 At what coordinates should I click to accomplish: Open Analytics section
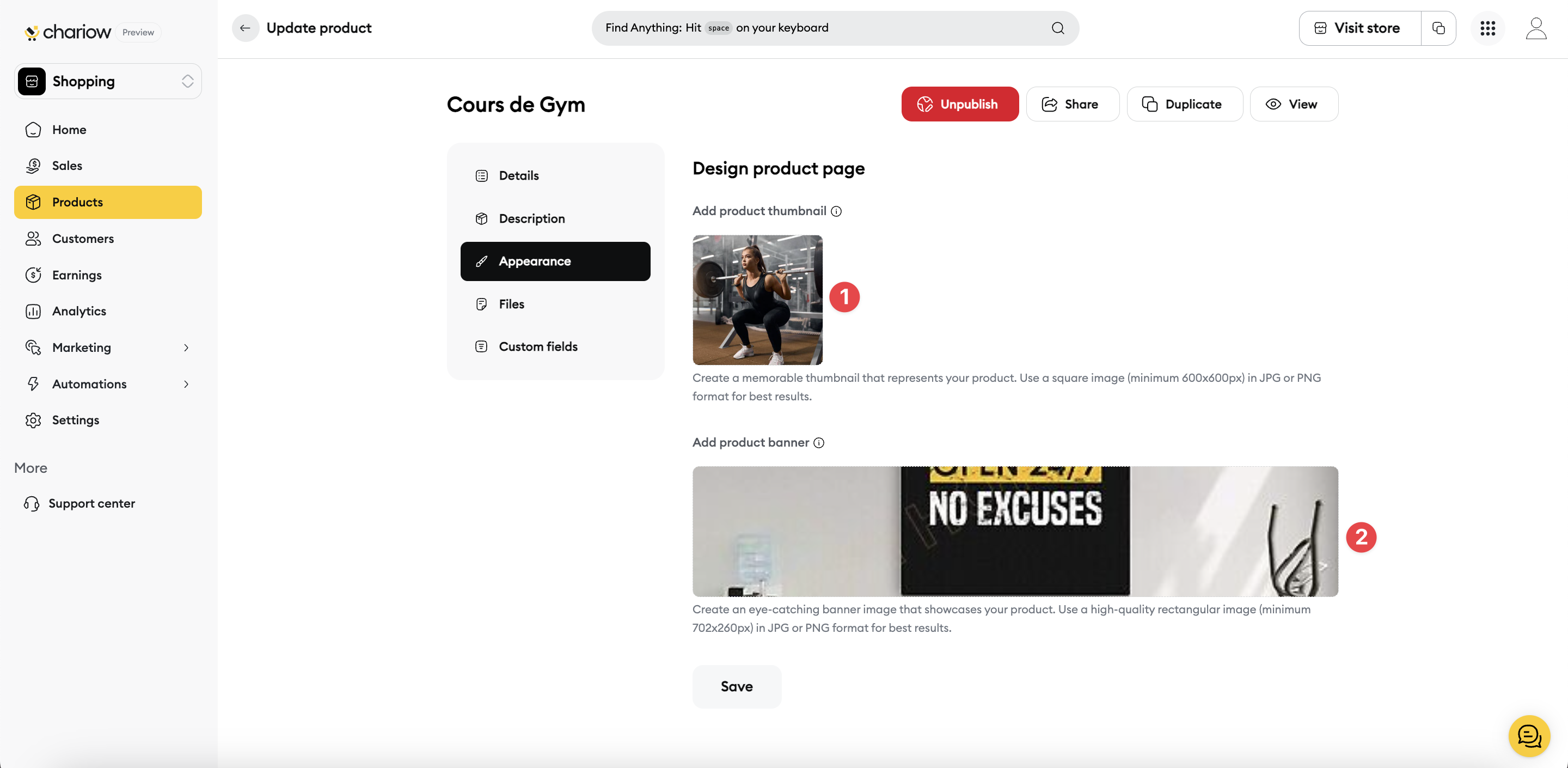pyautogui.click(x=108, y=311)
